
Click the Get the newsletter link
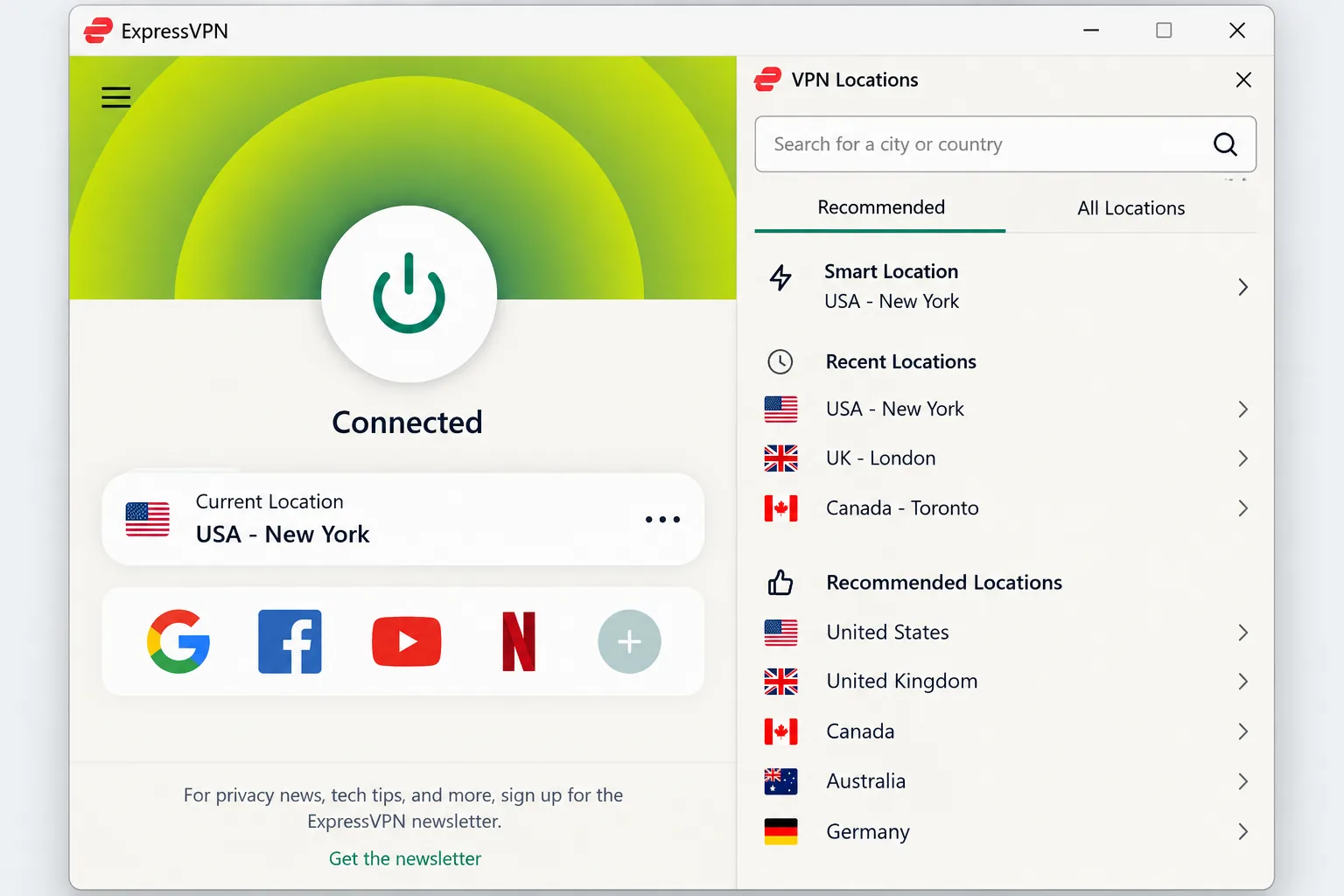(x=405, y=858)
